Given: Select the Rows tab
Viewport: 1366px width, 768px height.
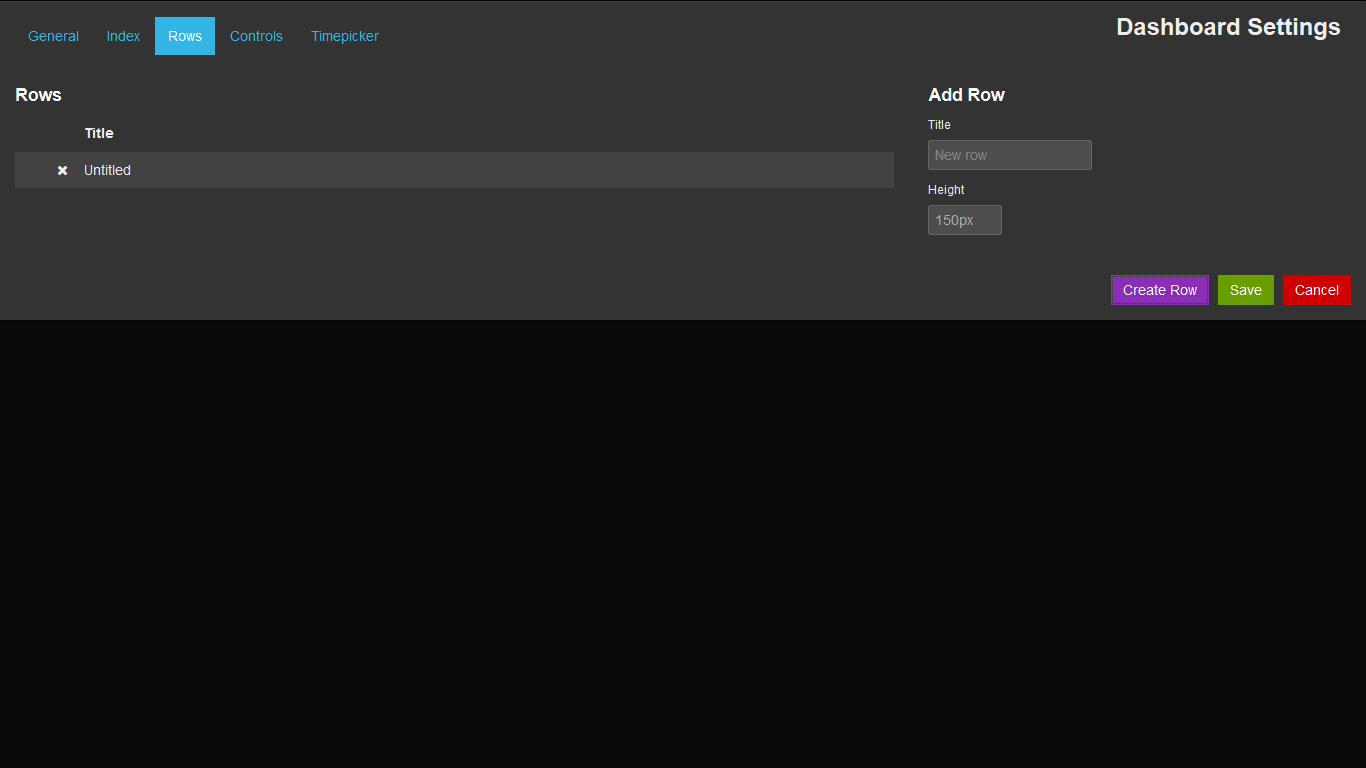Looking at the screenshot, I should click(185, 36).
